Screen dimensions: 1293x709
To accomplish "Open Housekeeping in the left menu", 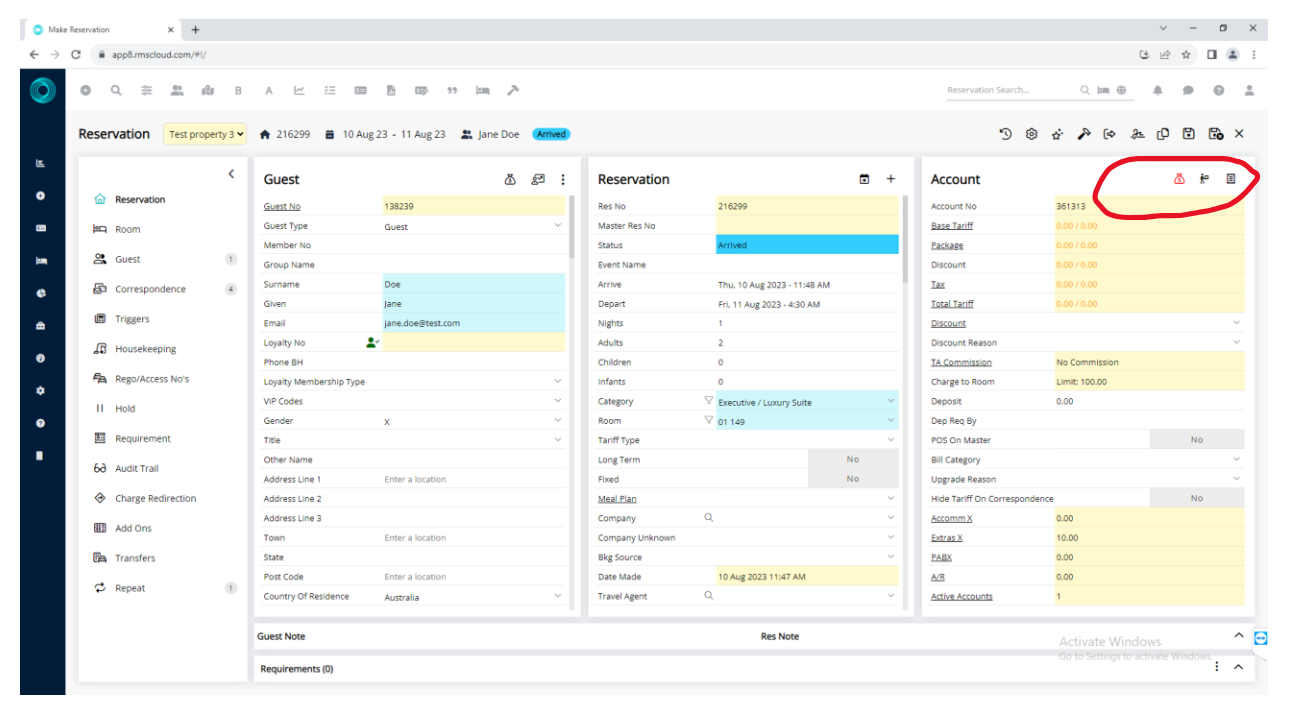I will (x=145, y=349).
